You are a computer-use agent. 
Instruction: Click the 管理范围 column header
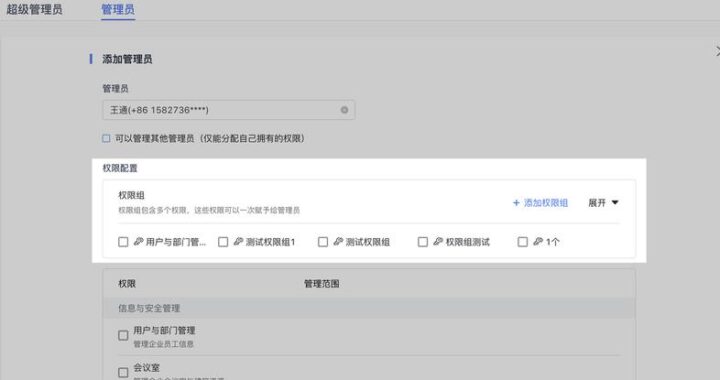tap(321, 284)
